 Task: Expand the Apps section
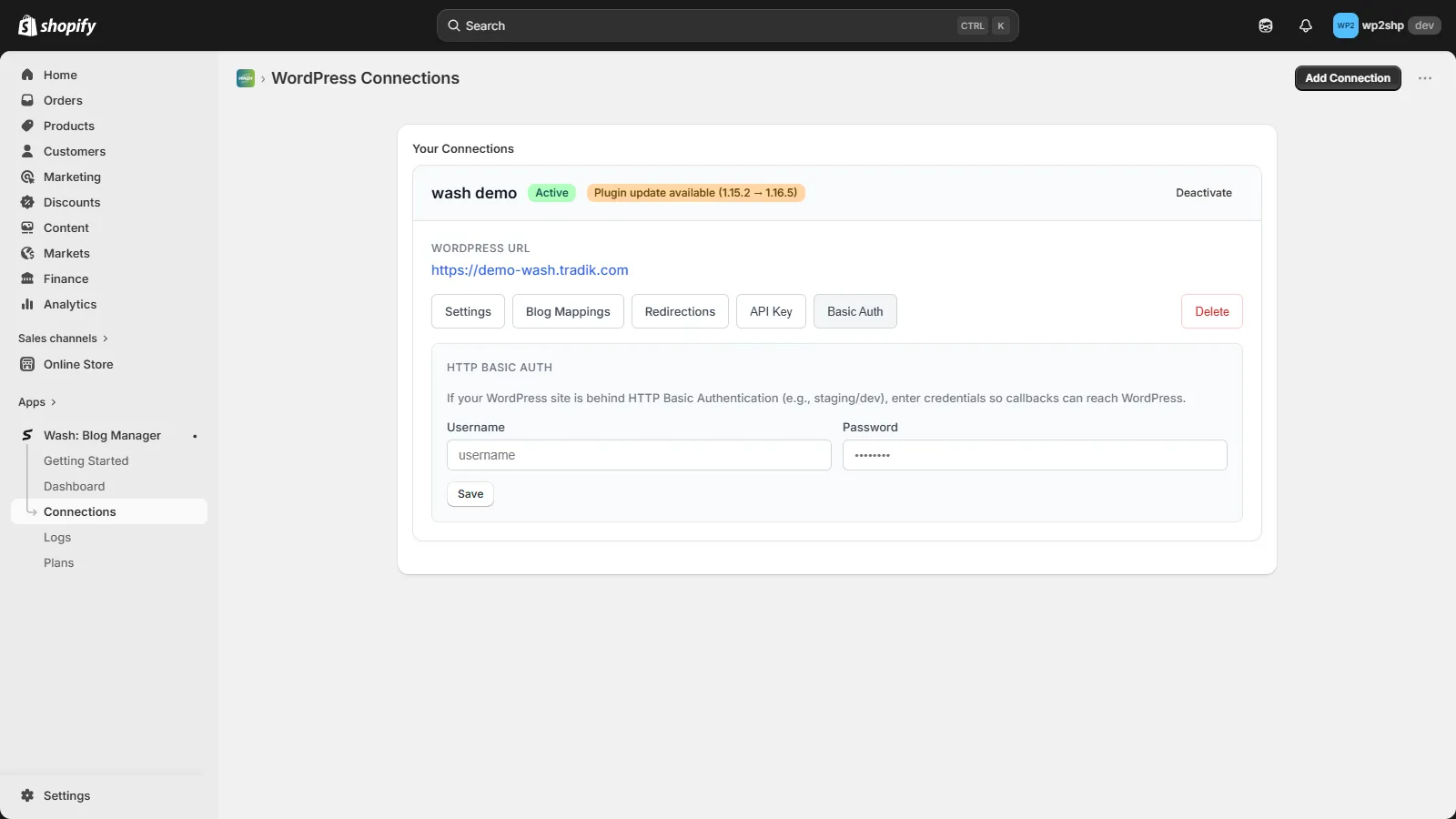point(37,401)
